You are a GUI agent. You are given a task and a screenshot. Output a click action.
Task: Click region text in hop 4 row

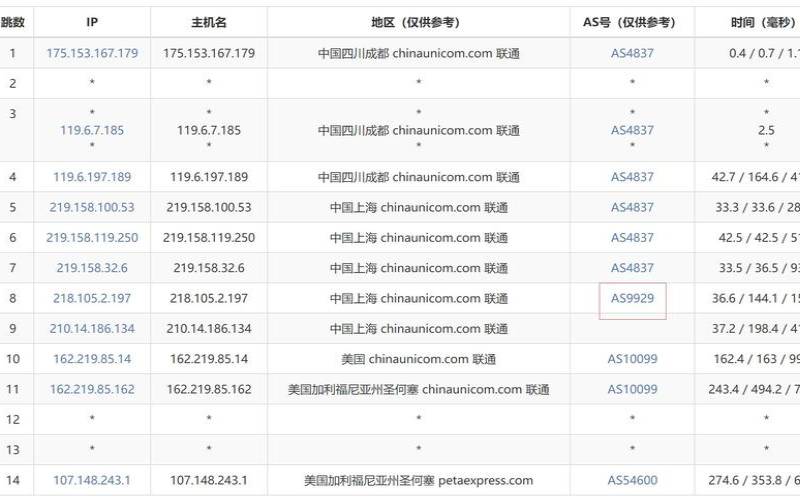click(418, 177)
